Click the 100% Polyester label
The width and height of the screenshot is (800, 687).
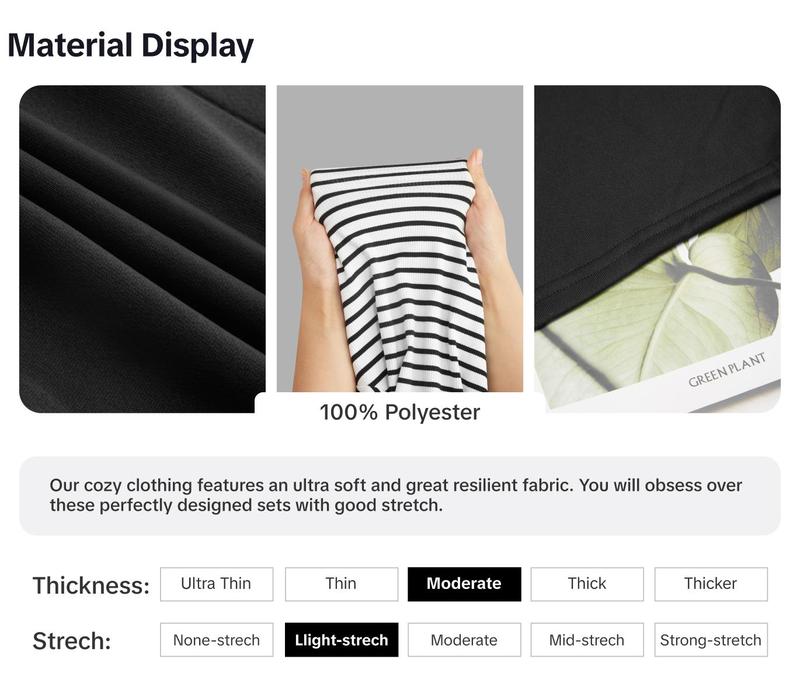[x=399, y=412]
